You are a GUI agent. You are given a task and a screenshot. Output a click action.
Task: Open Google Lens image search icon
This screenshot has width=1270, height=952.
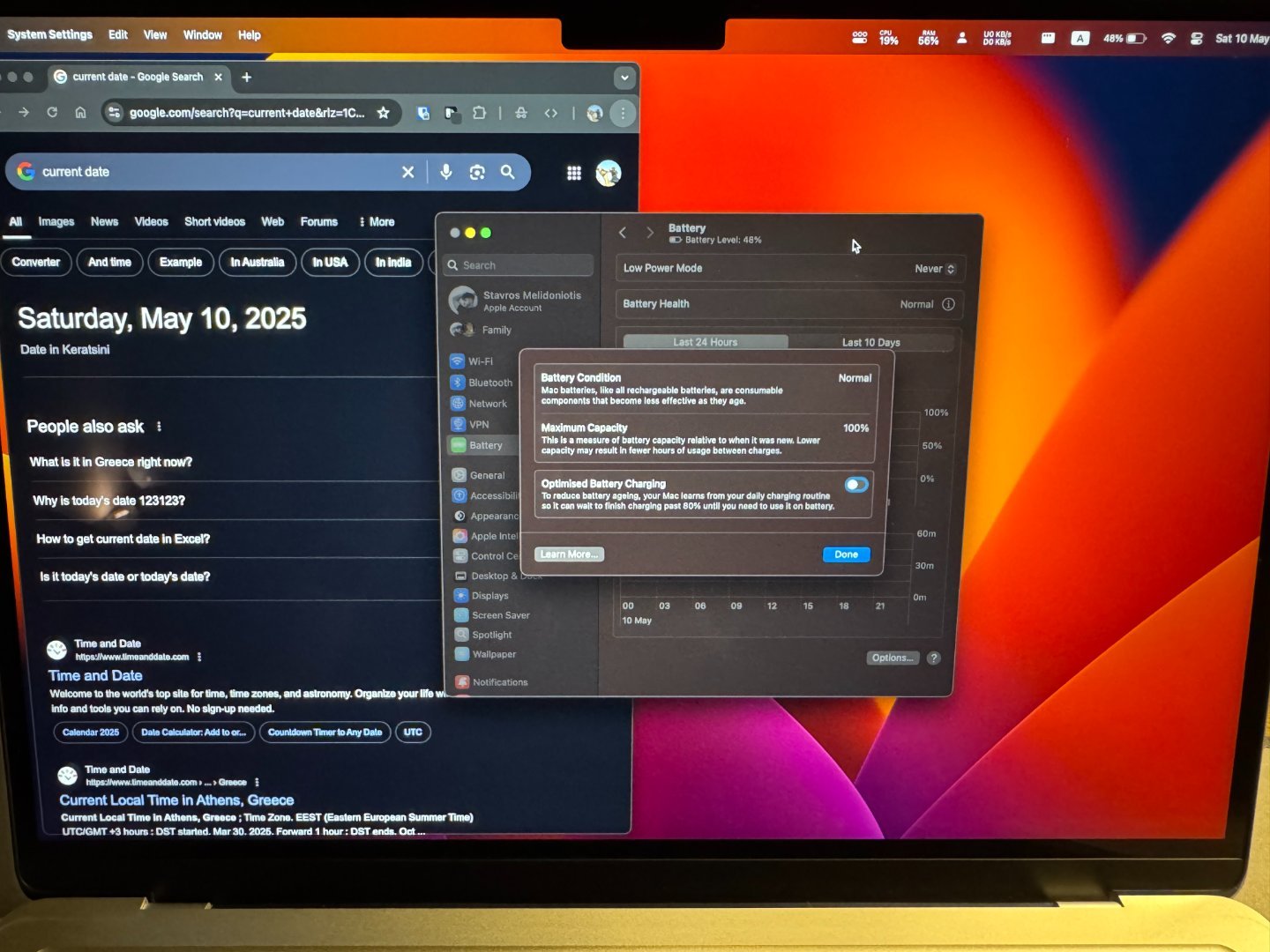(477, 172)
